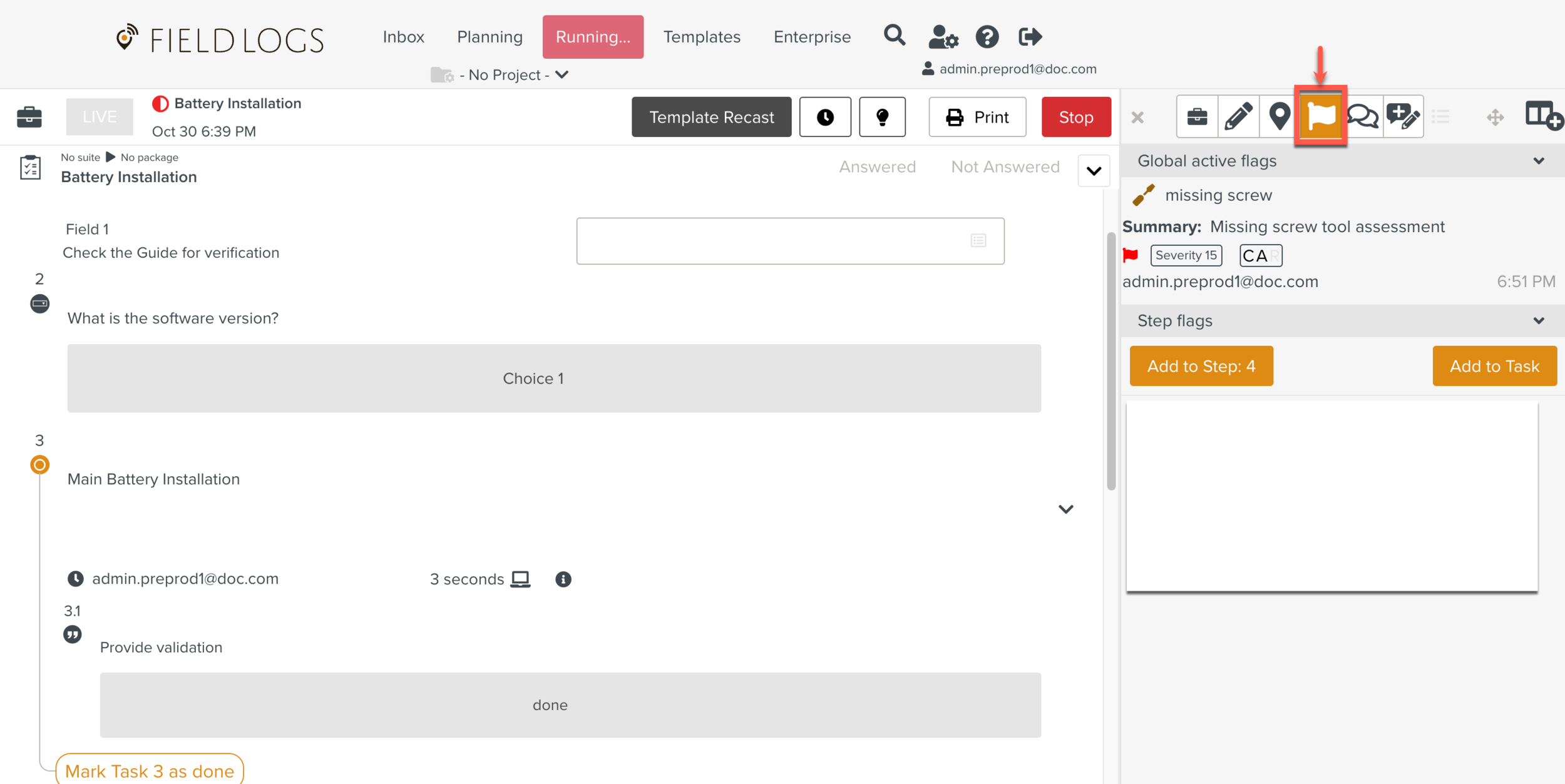This screenshot has height=784, width=1565.
Task: Open the chat comments panel
Action: (1362, 116)
